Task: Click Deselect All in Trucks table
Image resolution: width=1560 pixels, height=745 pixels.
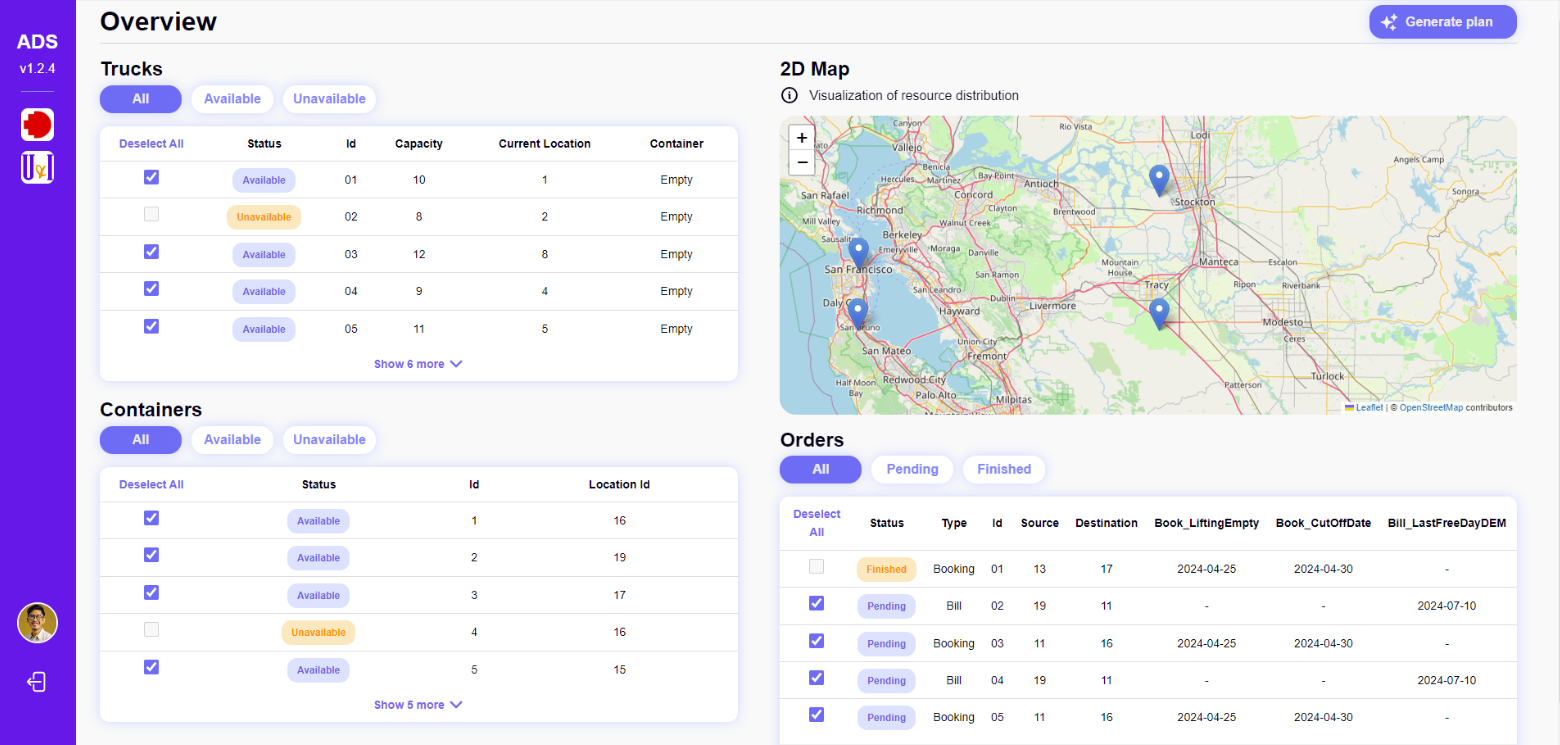Action: tap(151, 144)
